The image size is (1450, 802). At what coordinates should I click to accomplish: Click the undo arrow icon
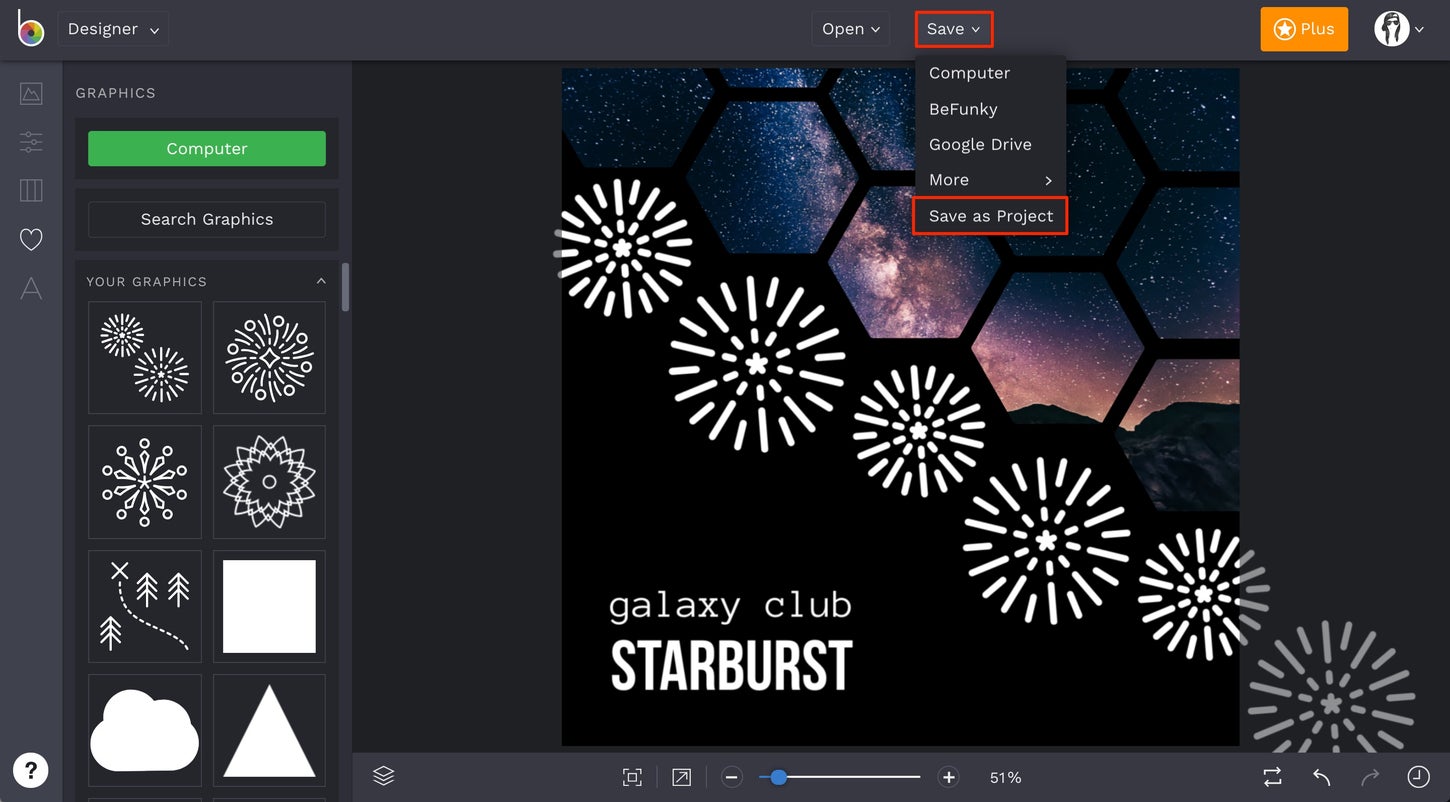[x=1321, y=777]
